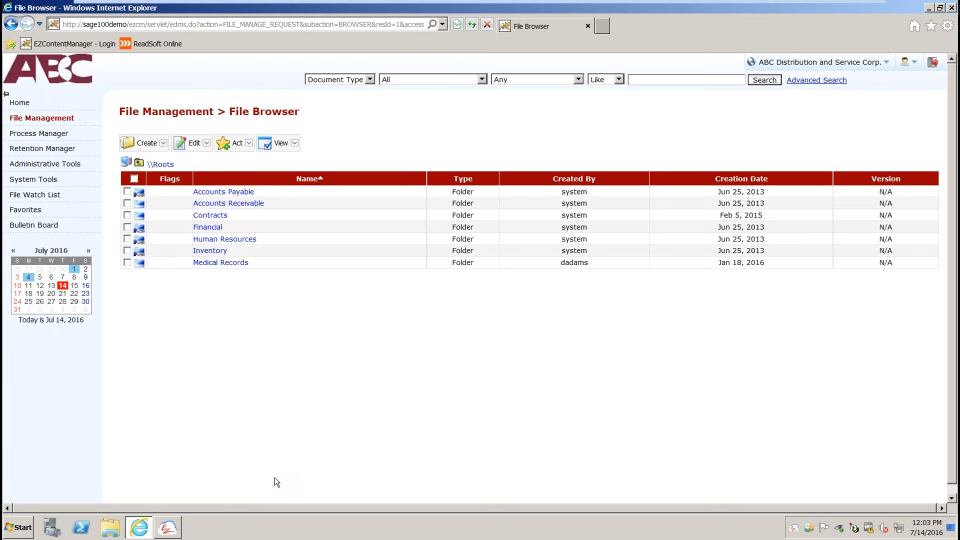The image size is (960, 540).
Task: Open browser home icon
Action: click(914, 26)
